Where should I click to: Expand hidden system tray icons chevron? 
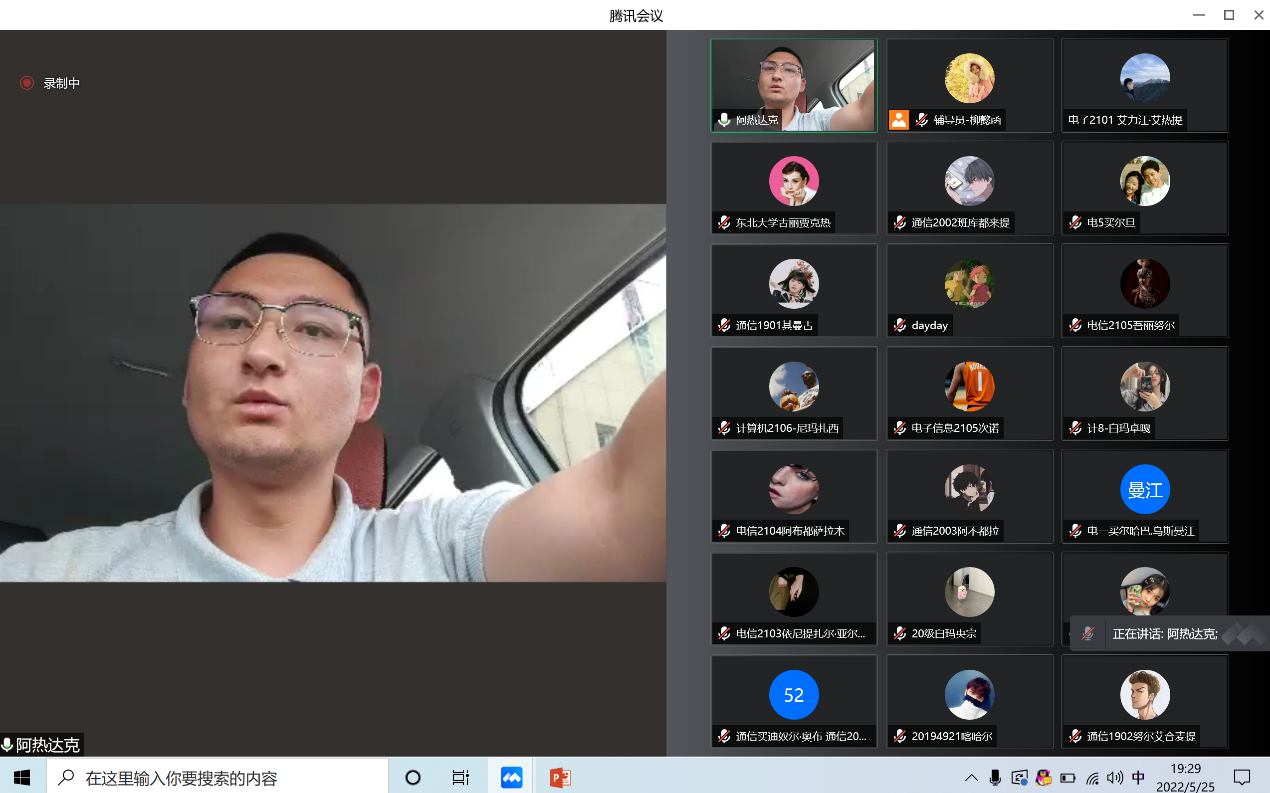pyautogui.click(x=971, y=777)
